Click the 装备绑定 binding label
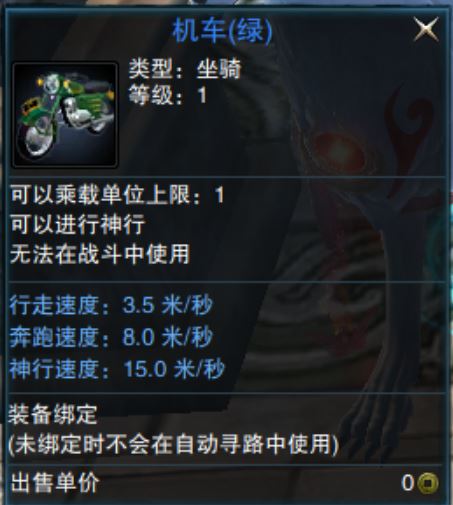 [53, 414]
